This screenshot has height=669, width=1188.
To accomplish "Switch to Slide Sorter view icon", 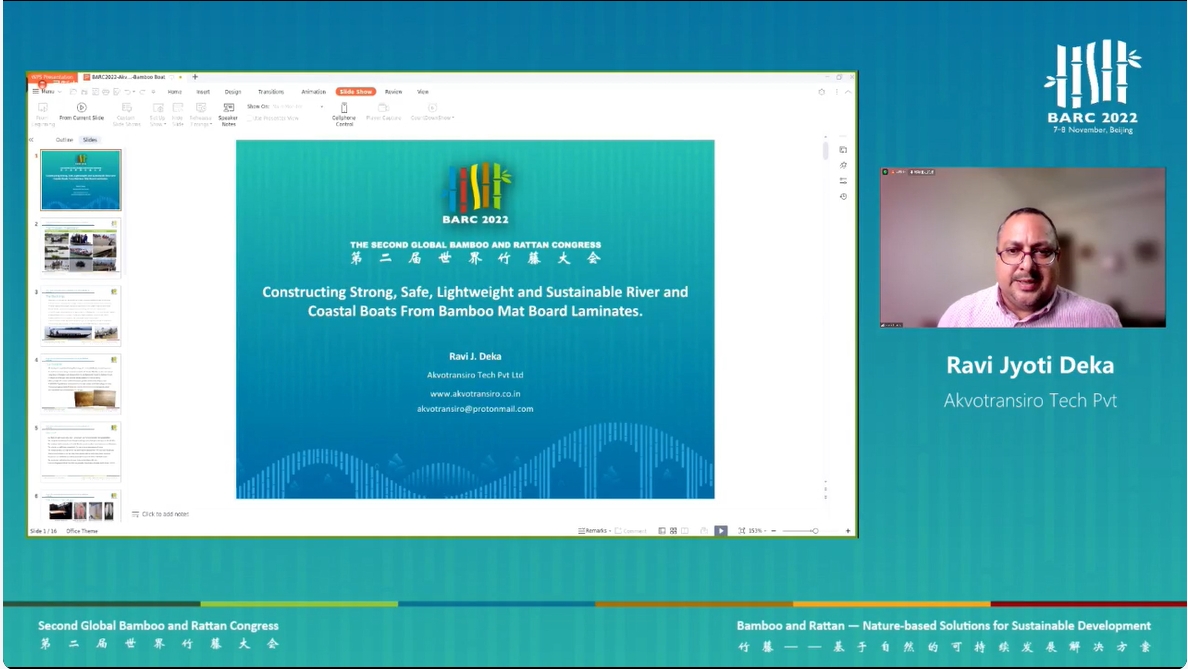I will pos(673,531).
